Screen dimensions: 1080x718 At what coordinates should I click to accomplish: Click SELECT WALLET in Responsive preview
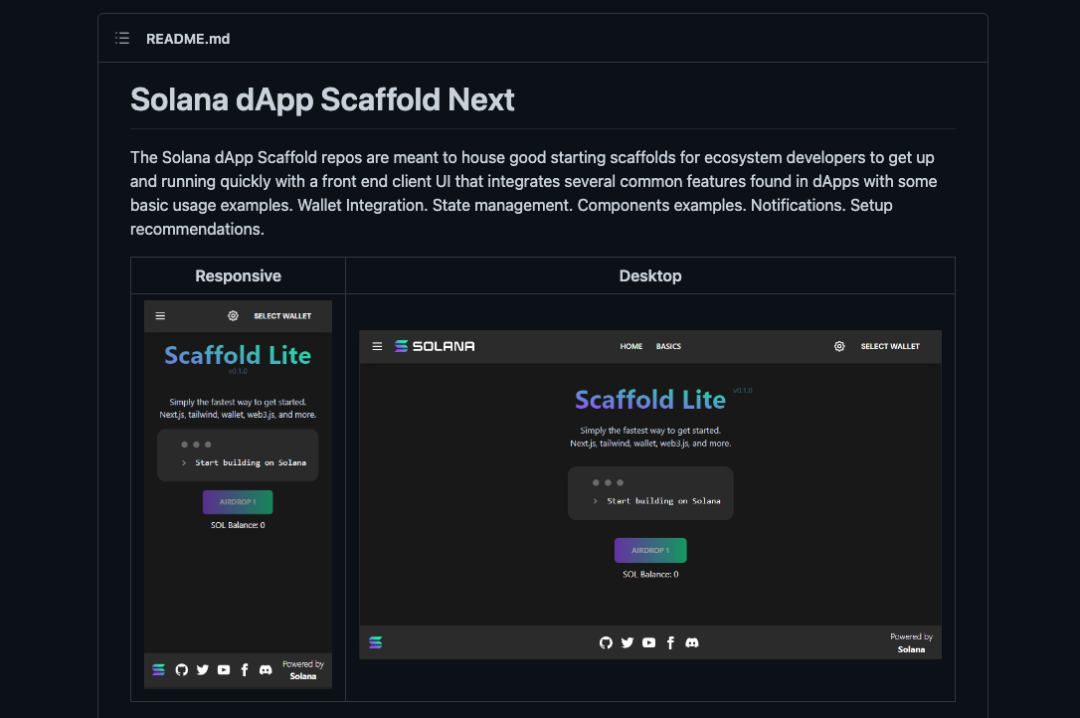click(x=282, y=316)
